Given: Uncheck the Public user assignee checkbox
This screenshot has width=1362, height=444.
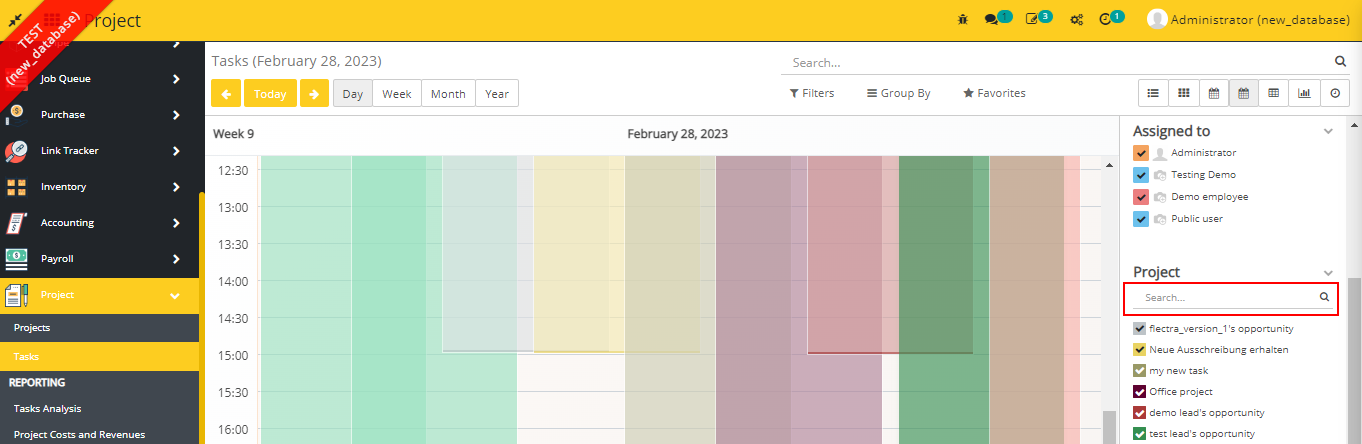Looking at the screenshot, I should 1141,219.
